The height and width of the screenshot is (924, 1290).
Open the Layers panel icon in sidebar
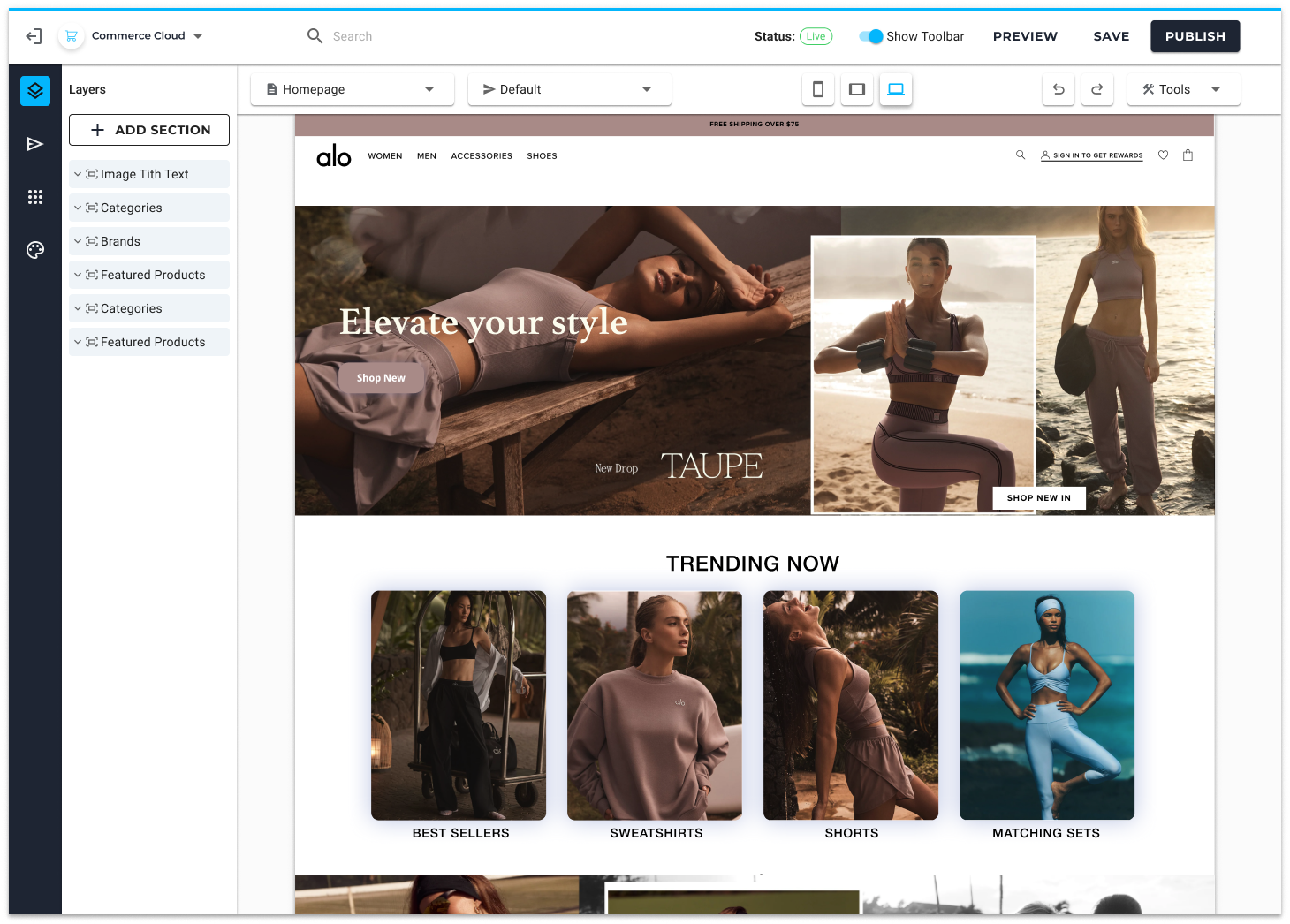[x=35, y=90]
